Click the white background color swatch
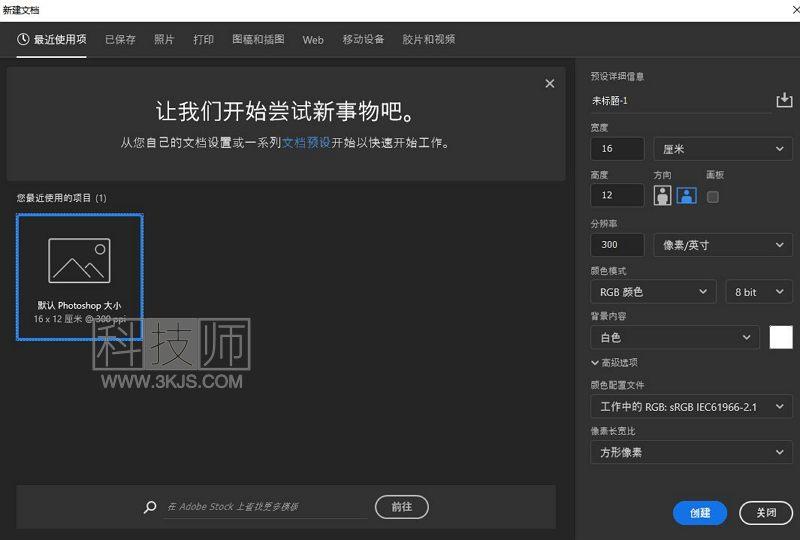Image resolution: width=800 pixels, height=540 pixels. 781,337
